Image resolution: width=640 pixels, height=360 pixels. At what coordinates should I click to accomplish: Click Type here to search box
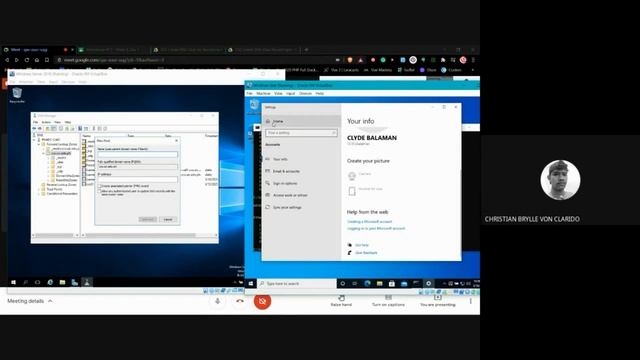click(x=297, y=283)
